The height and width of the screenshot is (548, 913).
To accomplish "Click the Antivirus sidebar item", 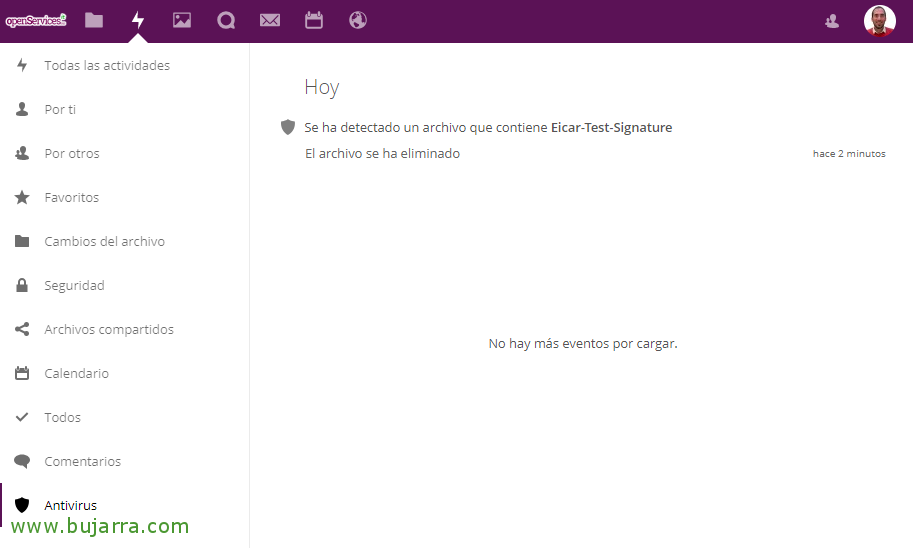I will coord(70,506).
